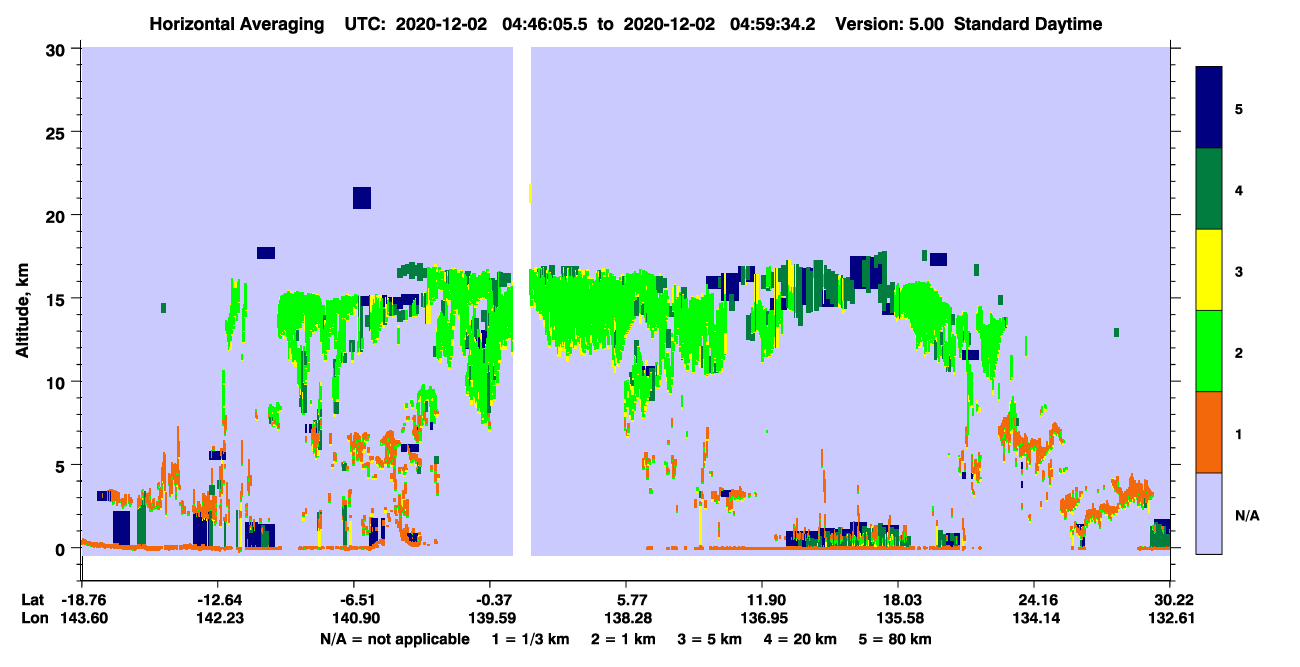The height and width of the screenshot is (667, 1300).
Task: Click the end time '04:59:34.2'
Action: [770, 24]
